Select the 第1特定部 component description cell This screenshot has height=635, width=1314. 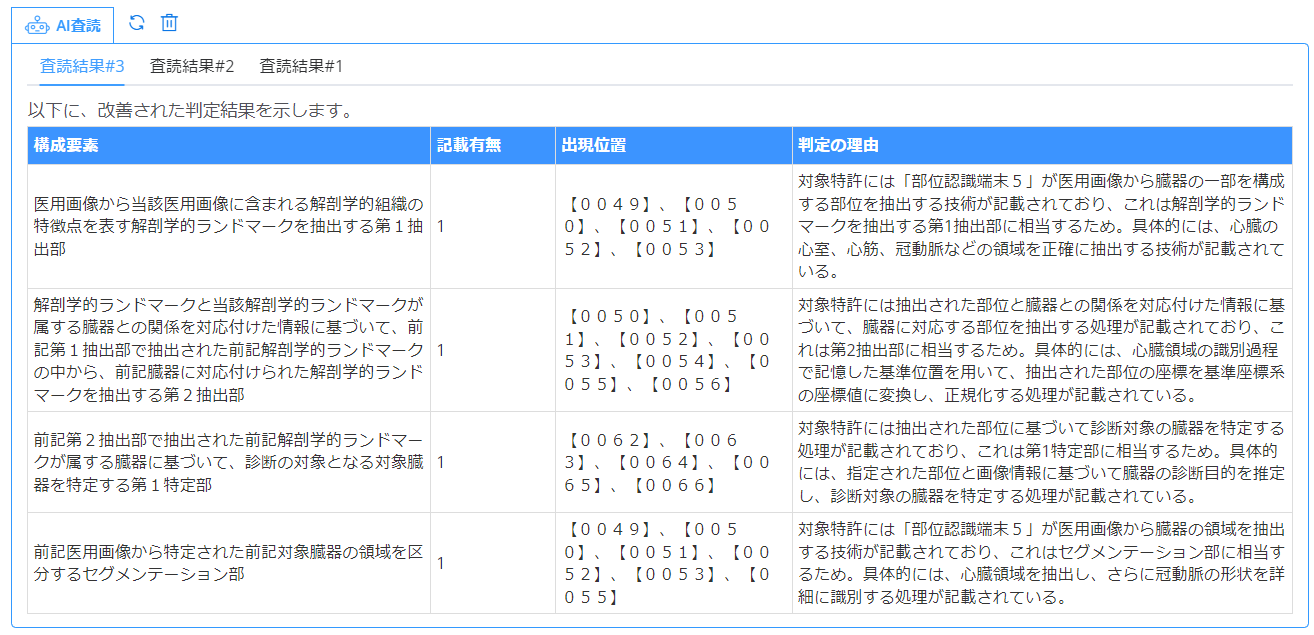coord(228,462)
